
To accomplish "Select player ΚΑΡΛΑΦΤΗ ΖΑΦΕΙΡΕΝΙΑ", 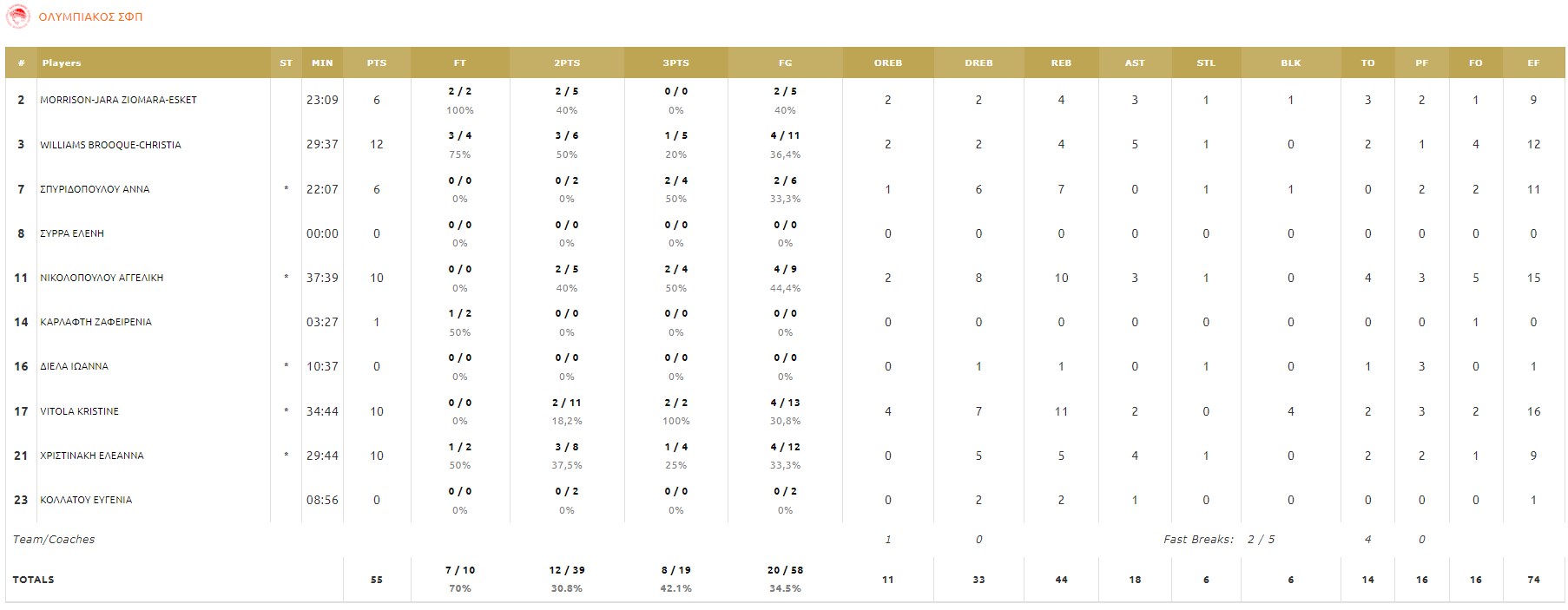I will (96, 322).
